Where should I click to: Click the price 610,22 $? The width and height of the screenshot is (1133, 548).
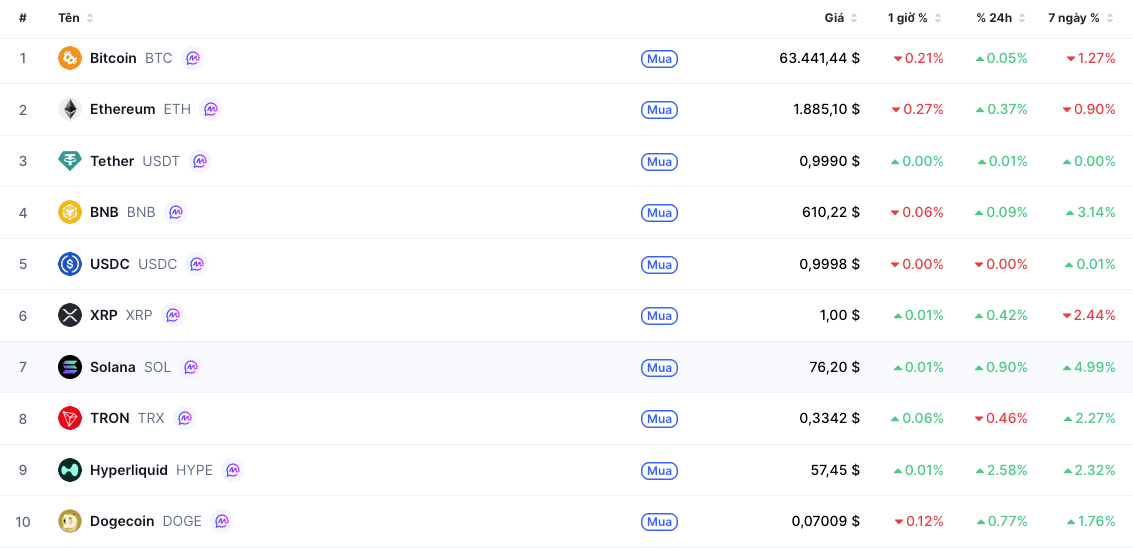(831, 213)
